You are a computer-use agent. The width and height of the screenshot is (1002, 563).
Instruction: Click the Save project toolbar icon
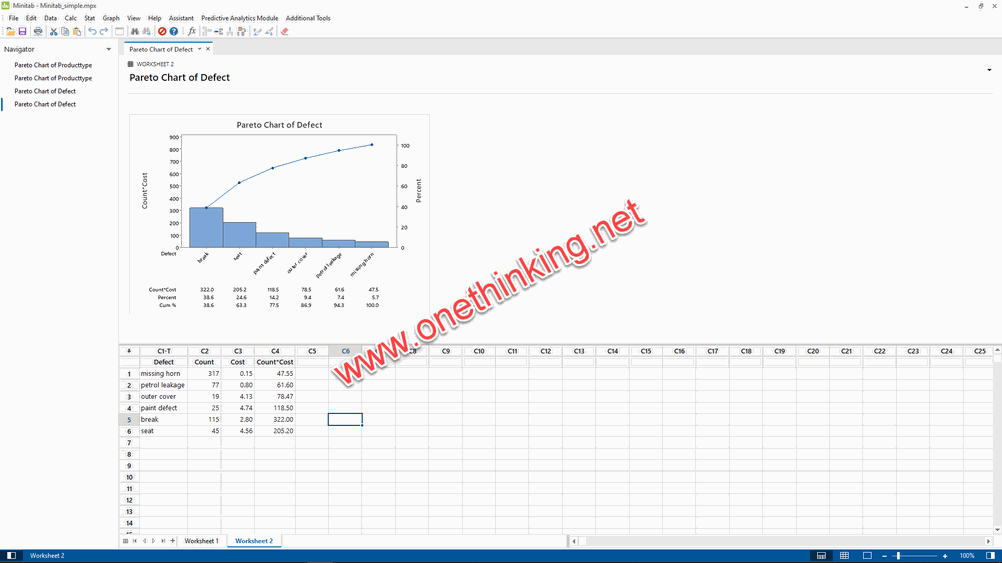point(22,32)
